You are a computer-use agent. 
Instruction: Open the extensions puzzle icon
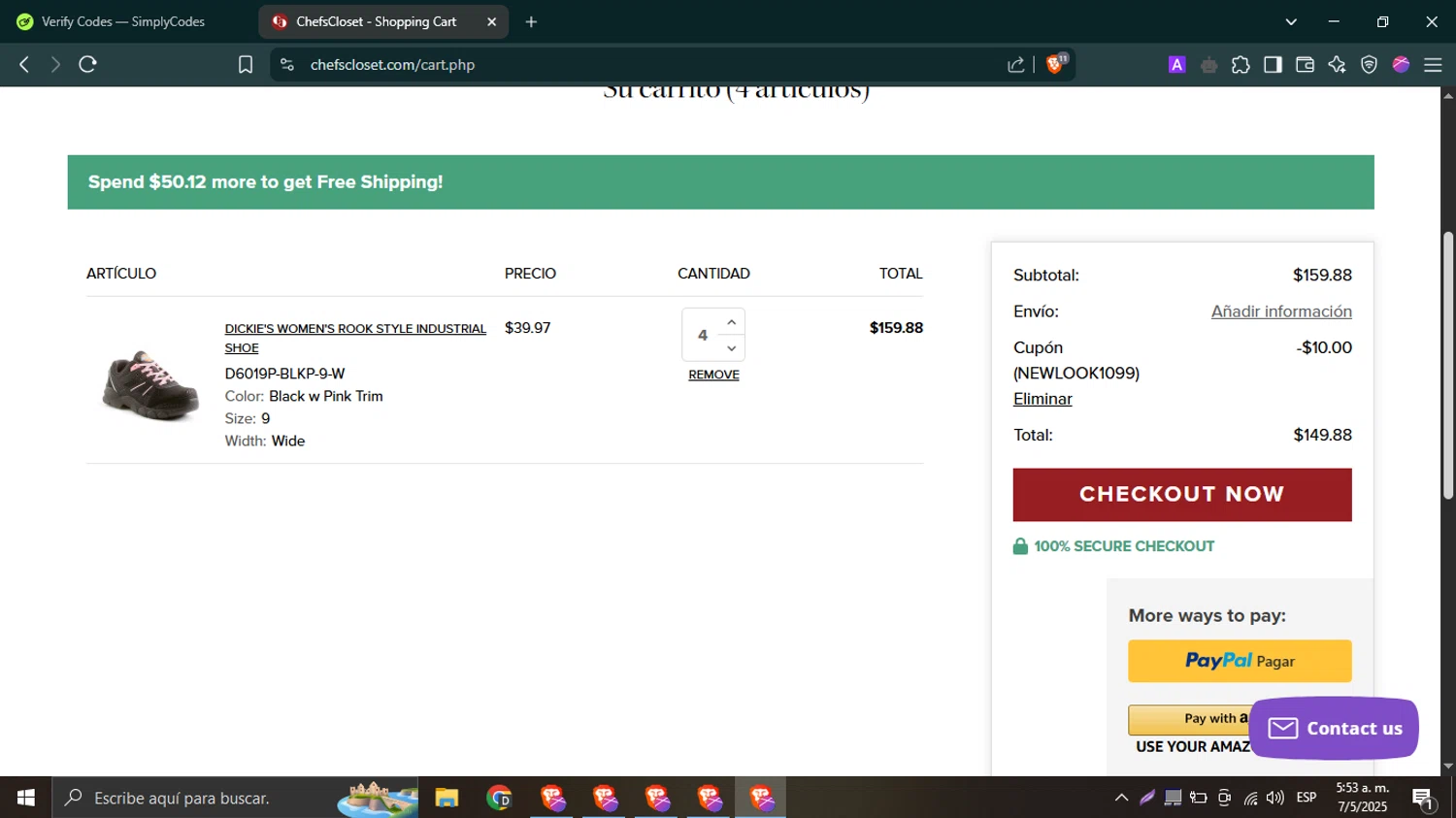1241,65
